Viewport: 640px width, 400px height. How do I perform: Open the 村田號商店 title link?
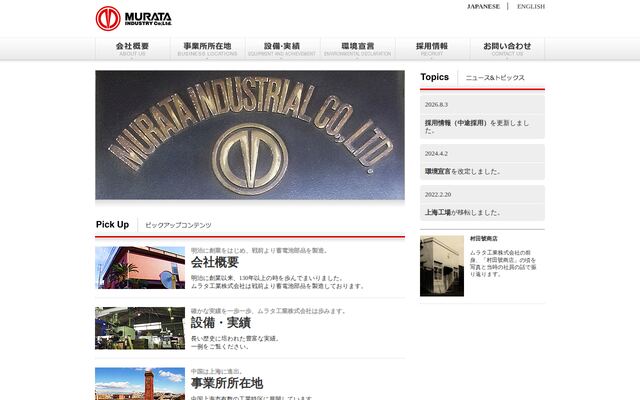click(484, 238)
